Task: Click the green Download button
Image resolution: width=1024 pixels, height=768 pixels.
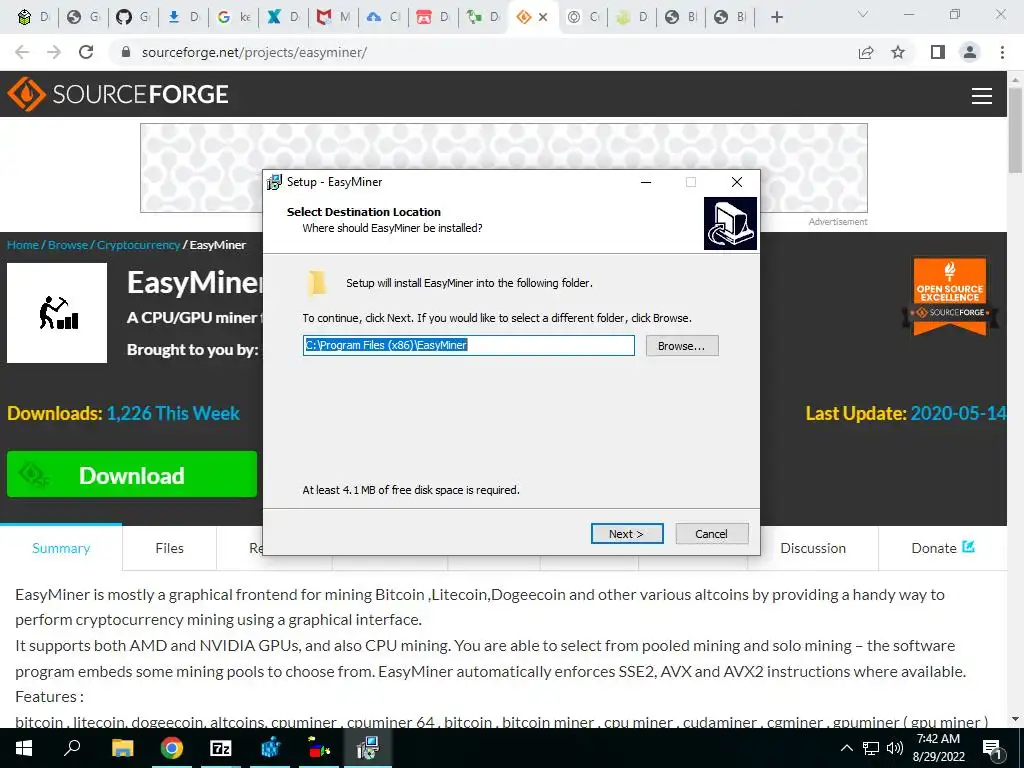Action: pos(132,475)
